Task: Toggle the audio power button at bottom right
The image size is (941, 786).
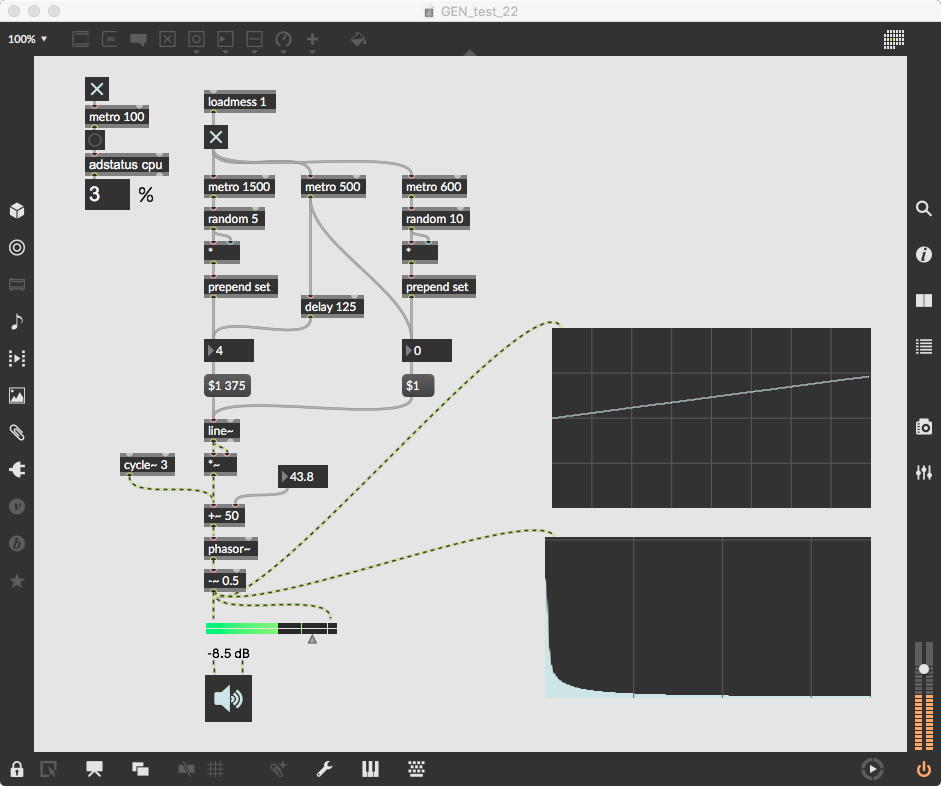Action: [923, 769]
